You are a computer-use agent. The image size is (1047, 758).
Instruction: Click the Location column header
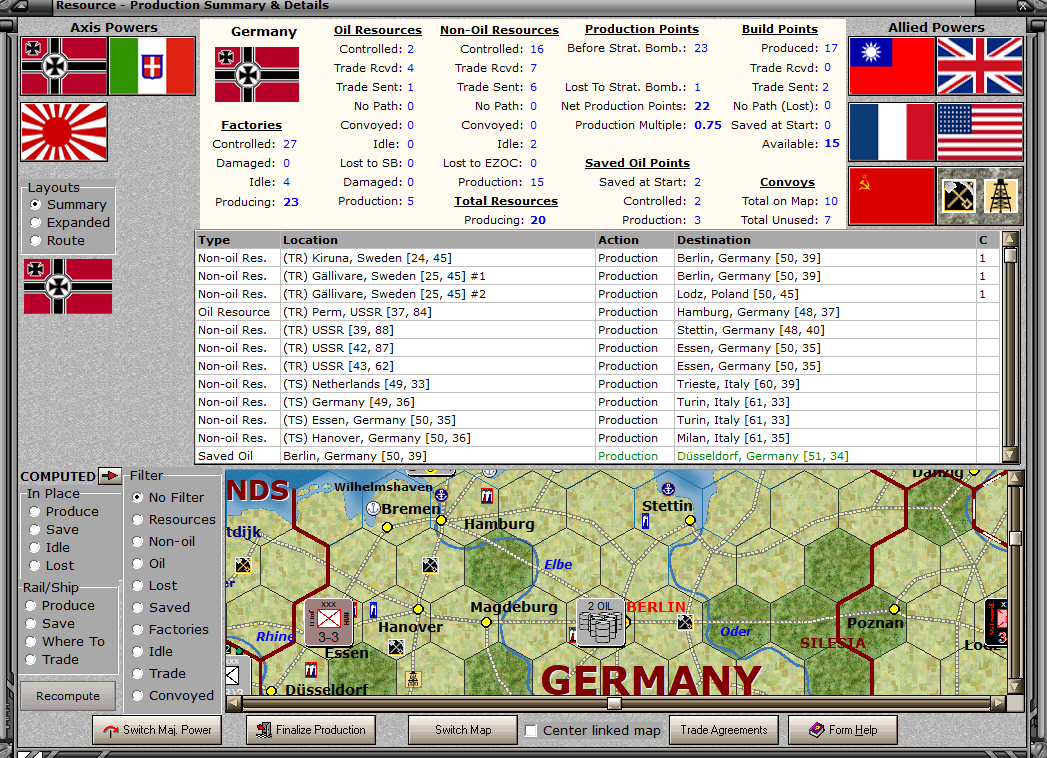437,240
